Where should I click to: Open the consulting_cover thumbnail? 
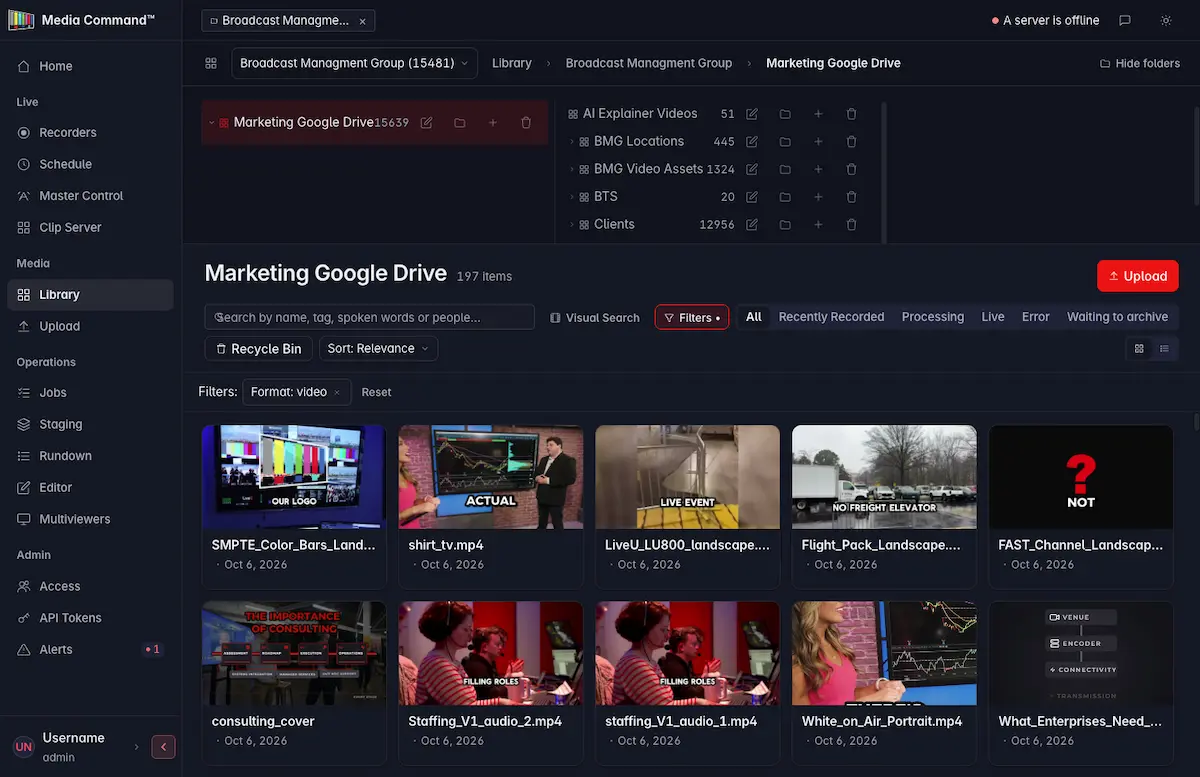pyautogui.click(x=294, y=653)
